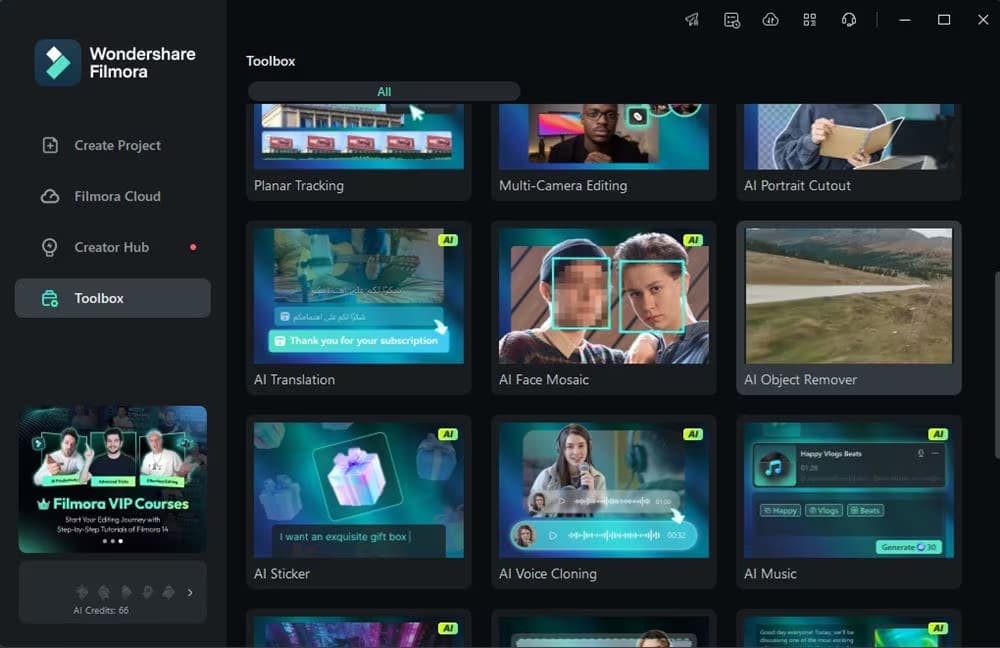The height and width of the screenshot is (648, 1000).
Task: Open the AI Object Remover thumbnail
Action: coord(849,296)
